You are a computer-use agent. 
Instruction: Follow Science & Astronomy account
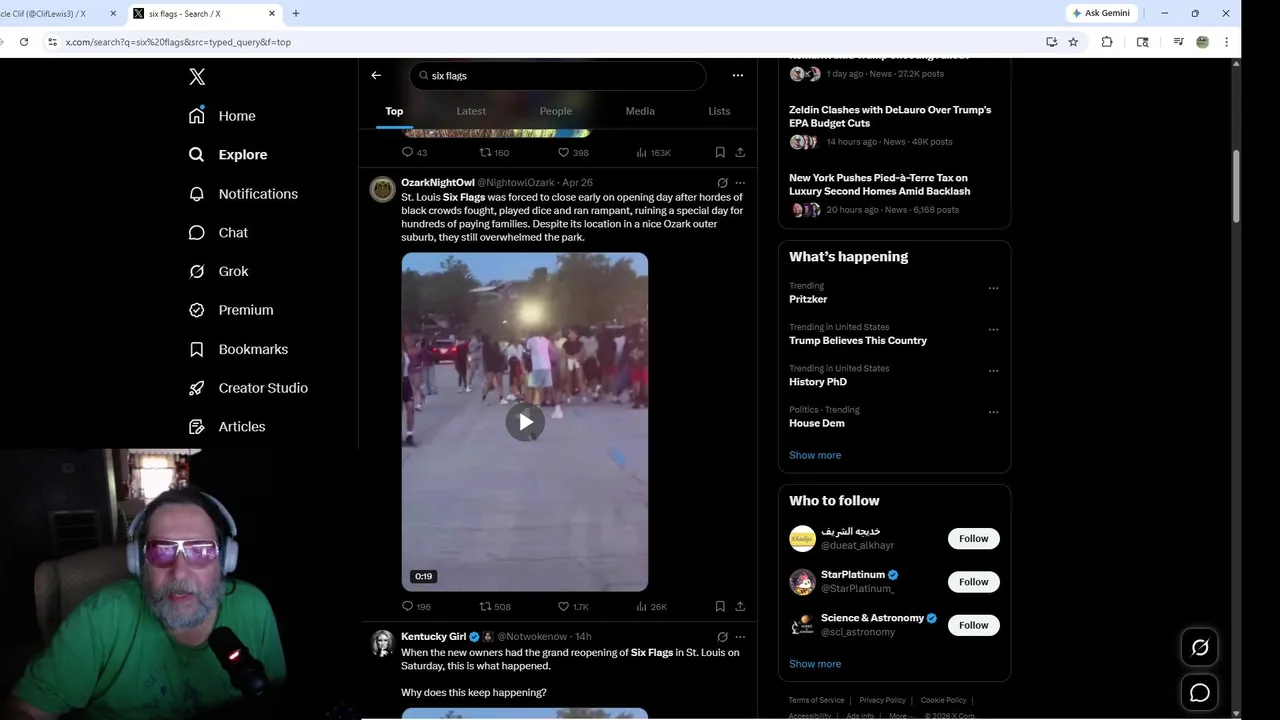pos(973,625)
